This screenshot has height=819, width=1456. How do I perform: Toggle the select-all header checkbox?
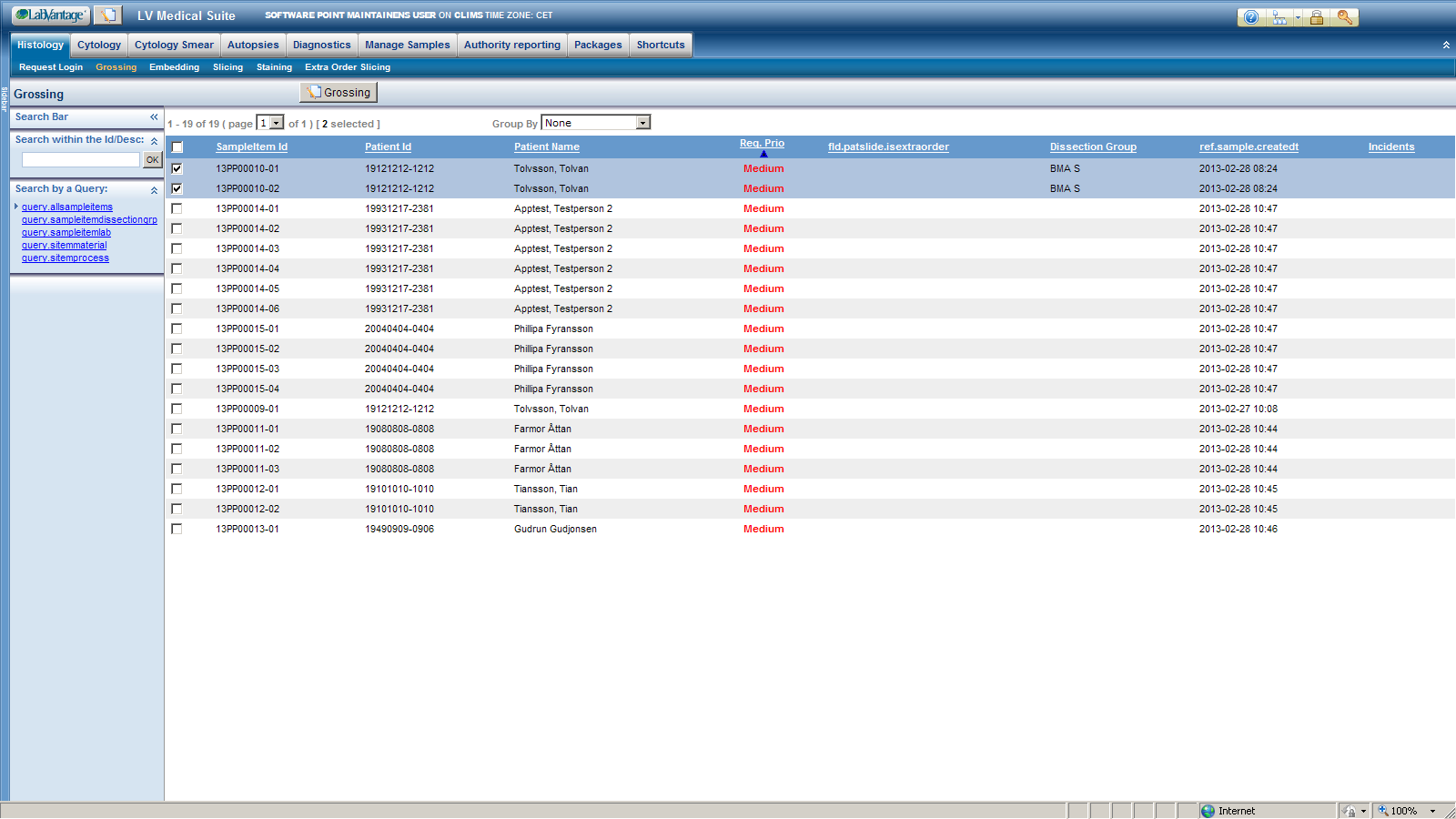click(177, 147)
